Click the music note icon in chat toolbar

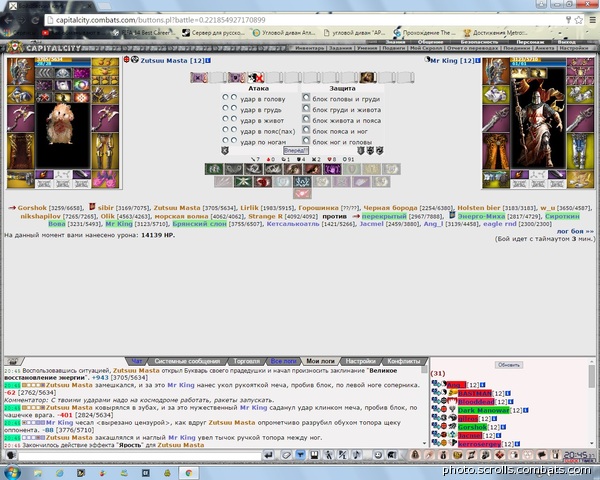point(356,455)
